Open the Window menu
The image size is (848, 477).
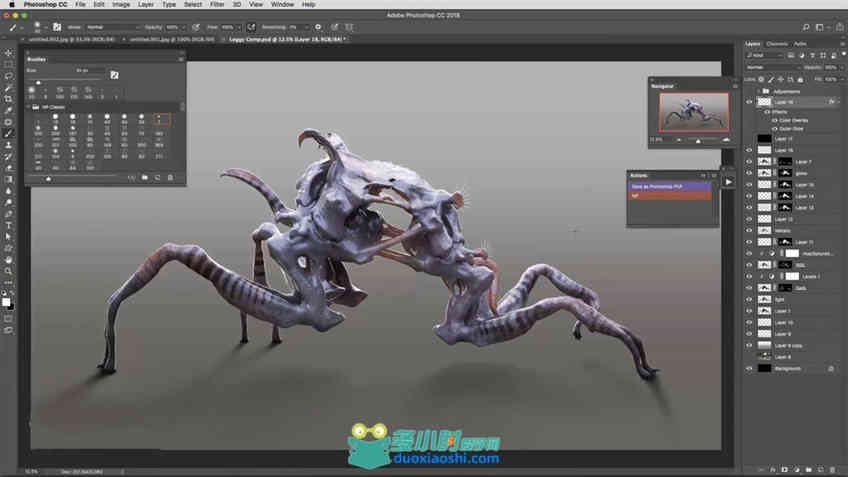[282, 4]
